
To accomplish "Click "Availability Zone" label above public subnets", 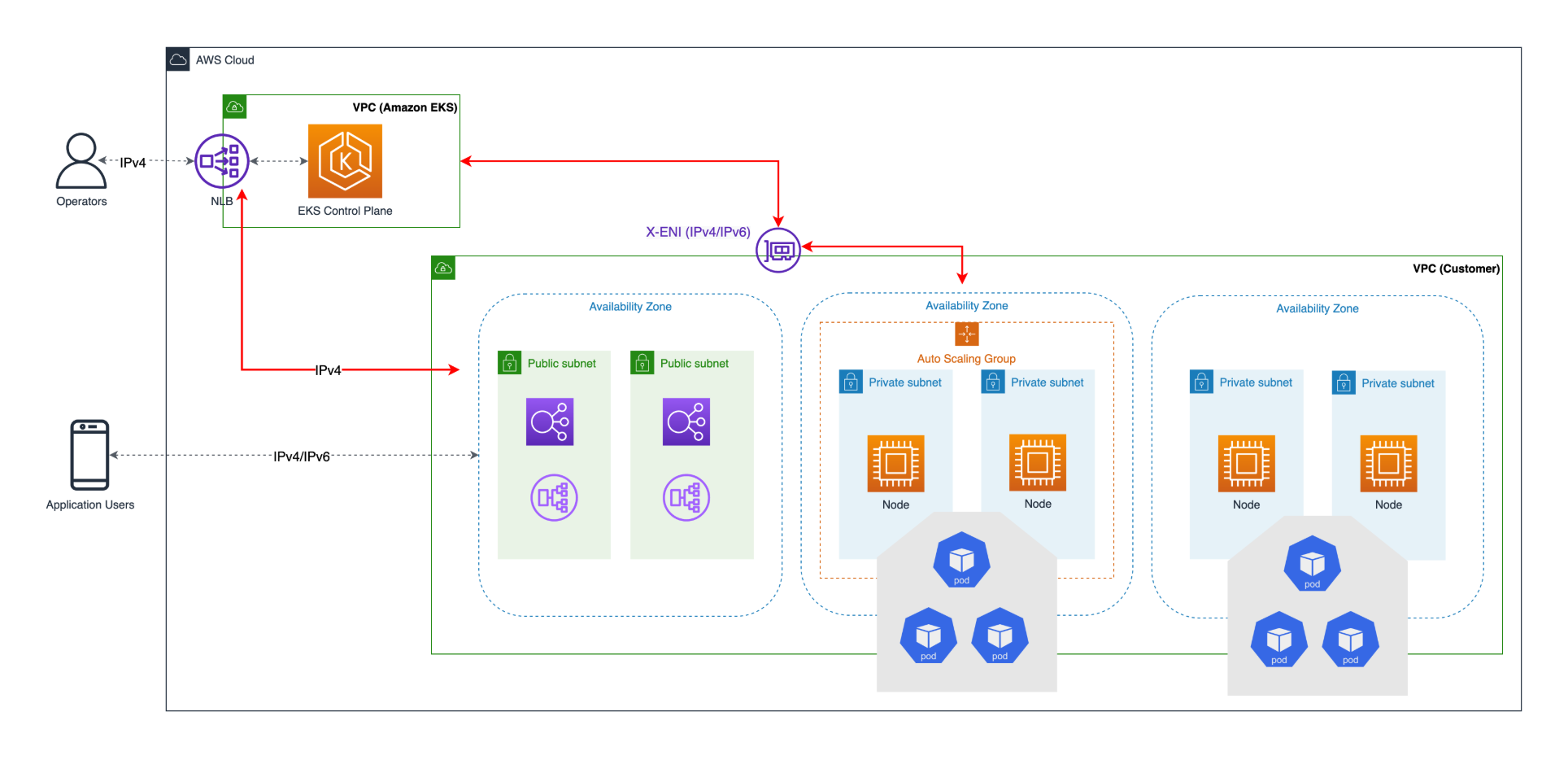I will (x=630, y=307).
